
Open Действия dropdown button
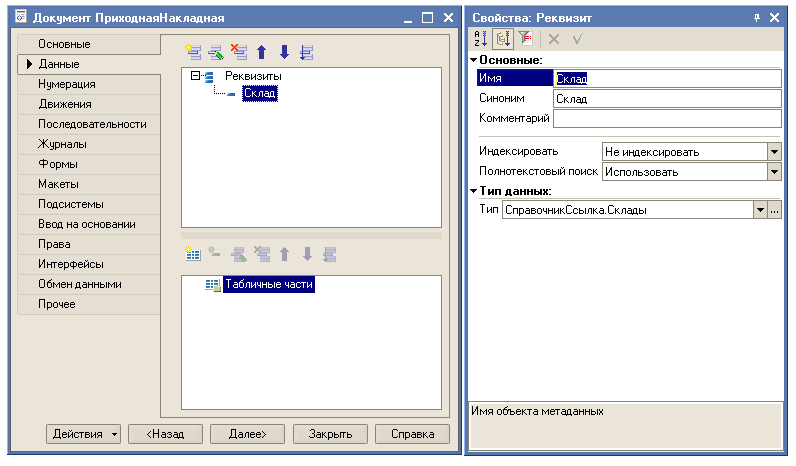(x=83, y=434)
